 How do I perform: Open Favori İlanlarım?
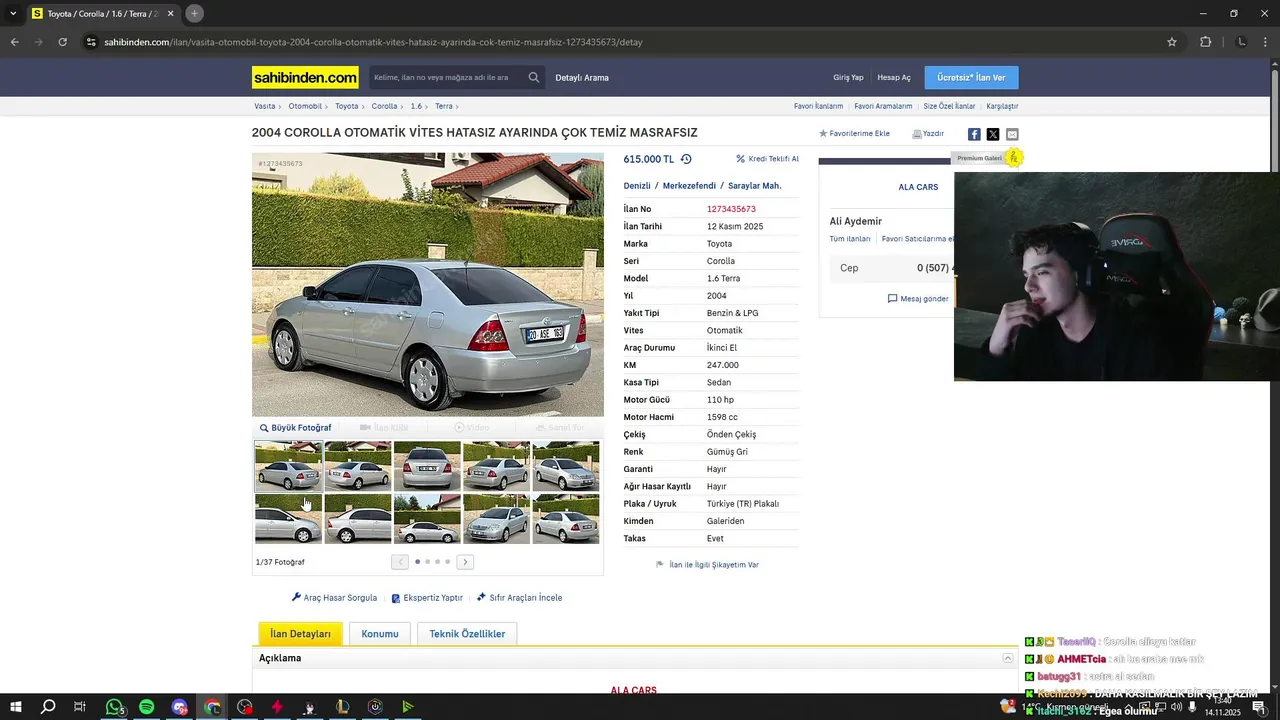(818, 106)
